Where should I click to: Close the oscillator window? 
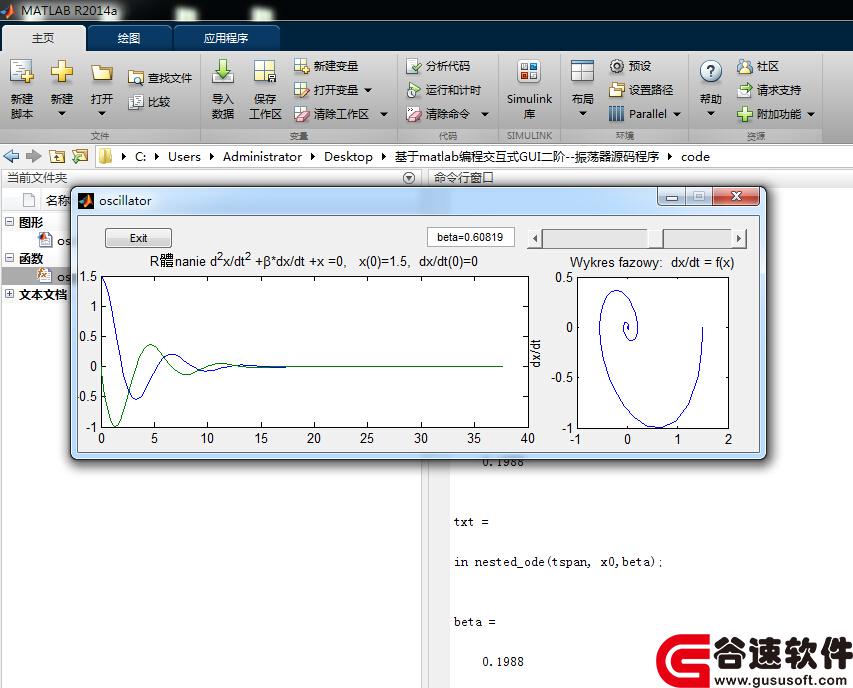point(736,196)
